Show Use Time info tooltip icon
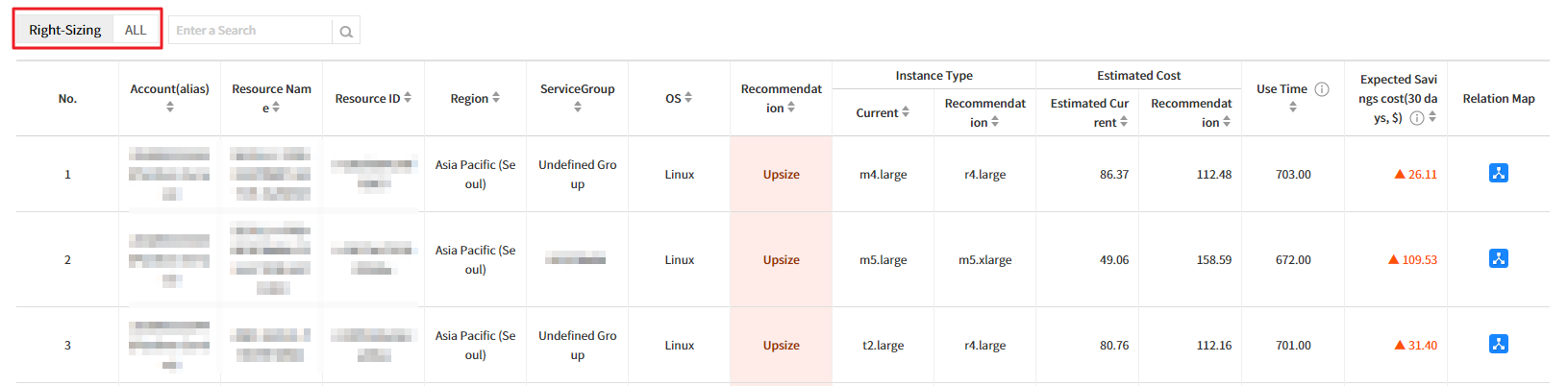Viewport: 1568px width, 386px height. click(x=1322, y=89)
